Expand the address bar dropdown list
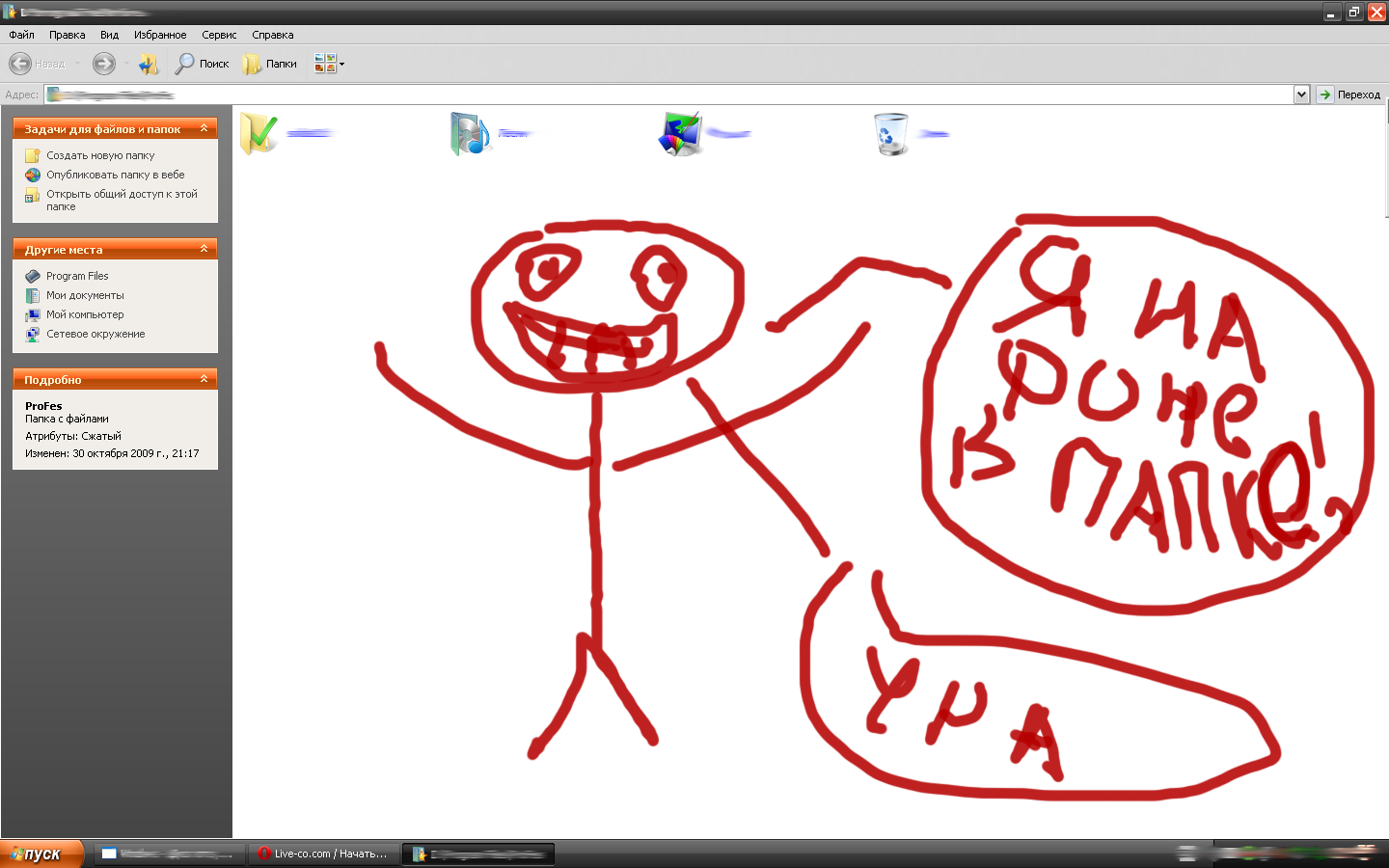1389x868 pixels. point(1301,95)
